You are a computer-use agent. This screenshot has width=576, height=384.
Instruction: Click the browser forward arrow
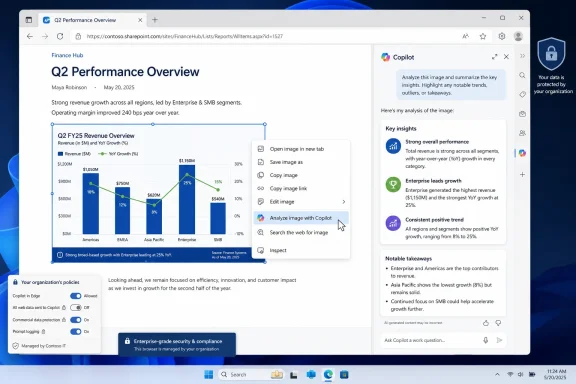45,36
